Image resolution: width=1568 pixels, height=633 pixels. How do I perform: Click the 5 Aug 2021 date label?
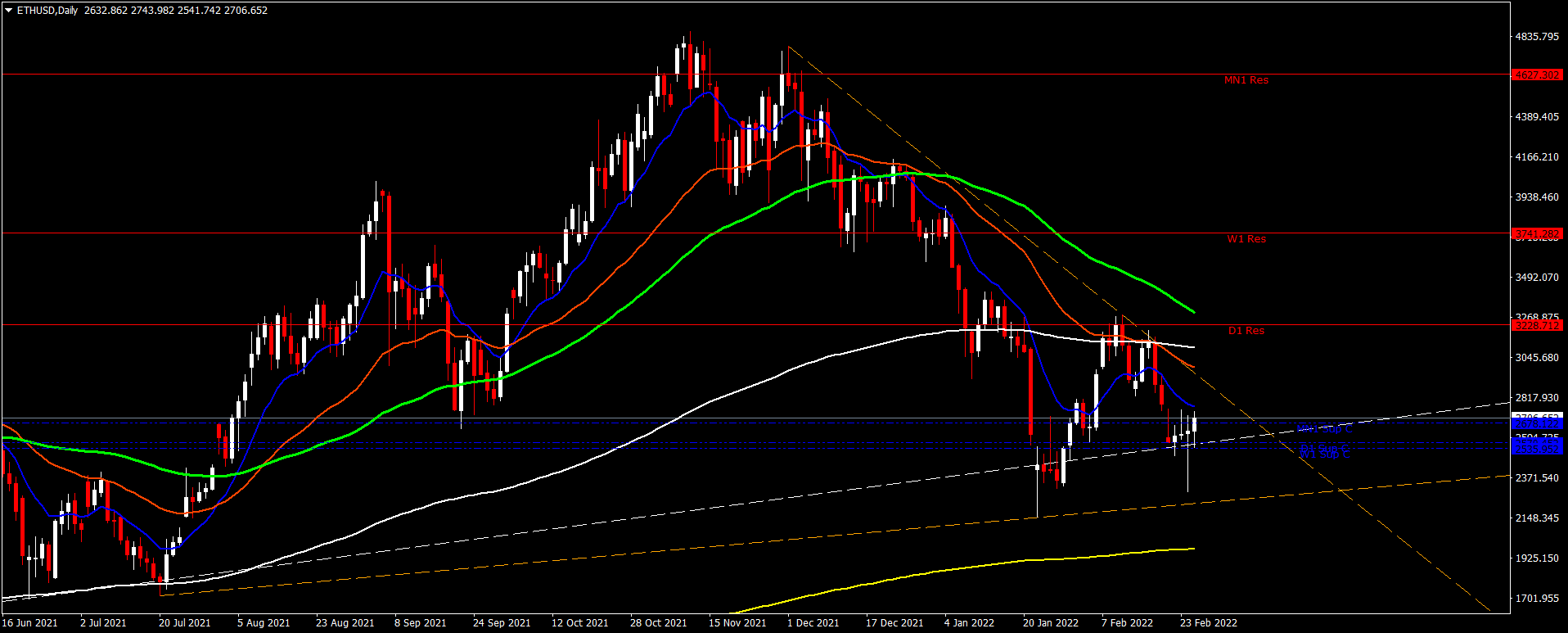point(264,623)
